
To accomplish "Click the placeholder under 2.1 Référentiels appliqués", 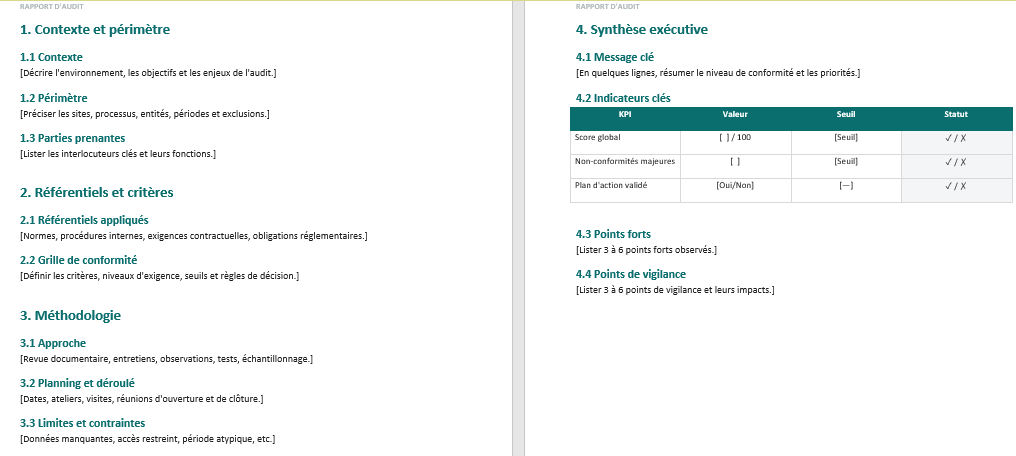I will click(193, 236).
